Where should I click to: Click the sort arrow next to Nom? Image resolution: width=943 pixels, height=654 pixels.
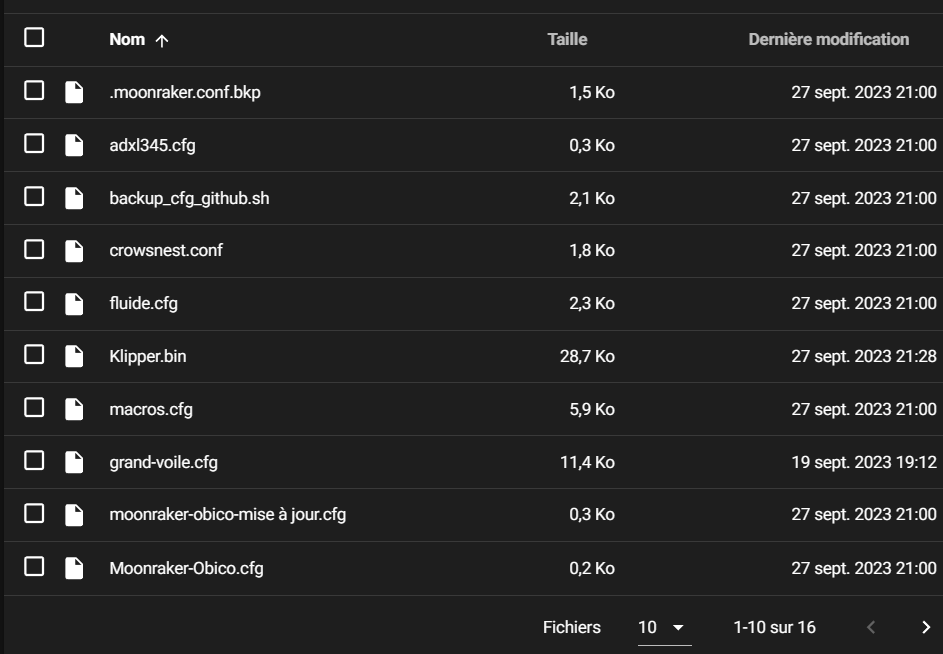coord(162,40)
